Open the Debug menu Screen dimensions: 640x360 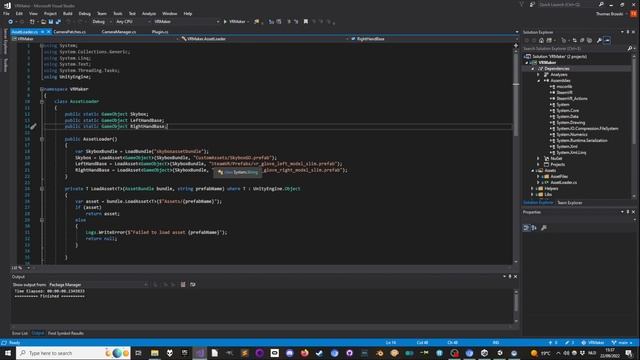click(x=84, y=13)
